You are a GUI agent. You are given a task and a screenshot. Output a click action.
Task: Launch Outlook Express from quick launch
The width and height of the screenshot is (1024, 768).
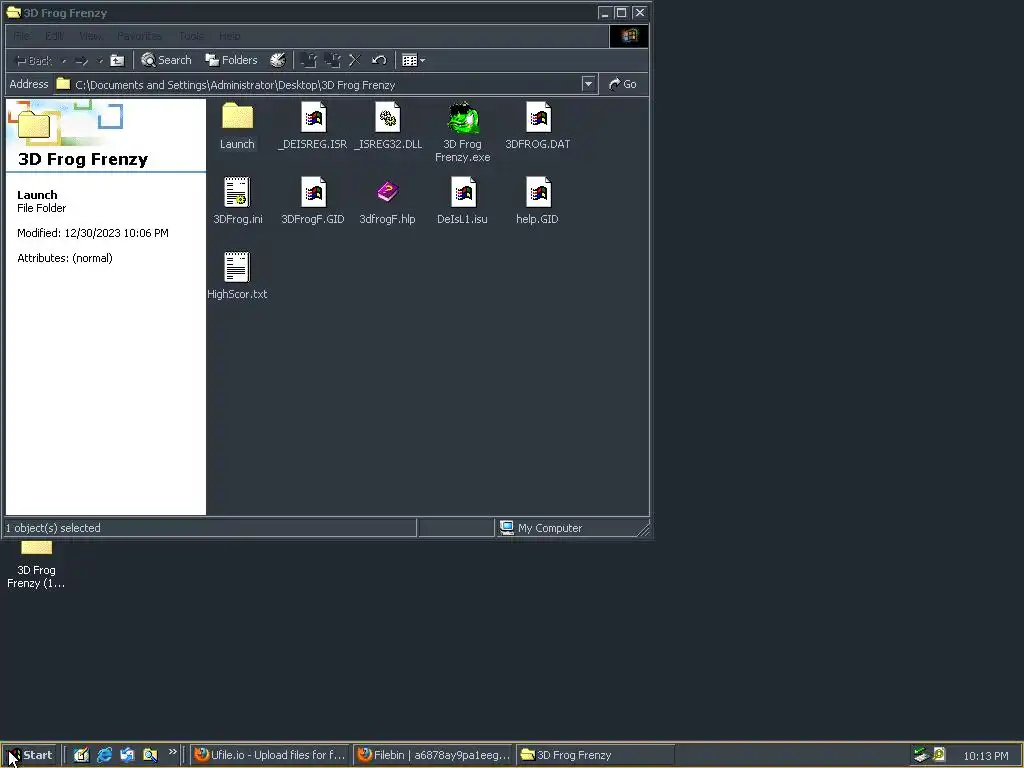pos(127,755)
